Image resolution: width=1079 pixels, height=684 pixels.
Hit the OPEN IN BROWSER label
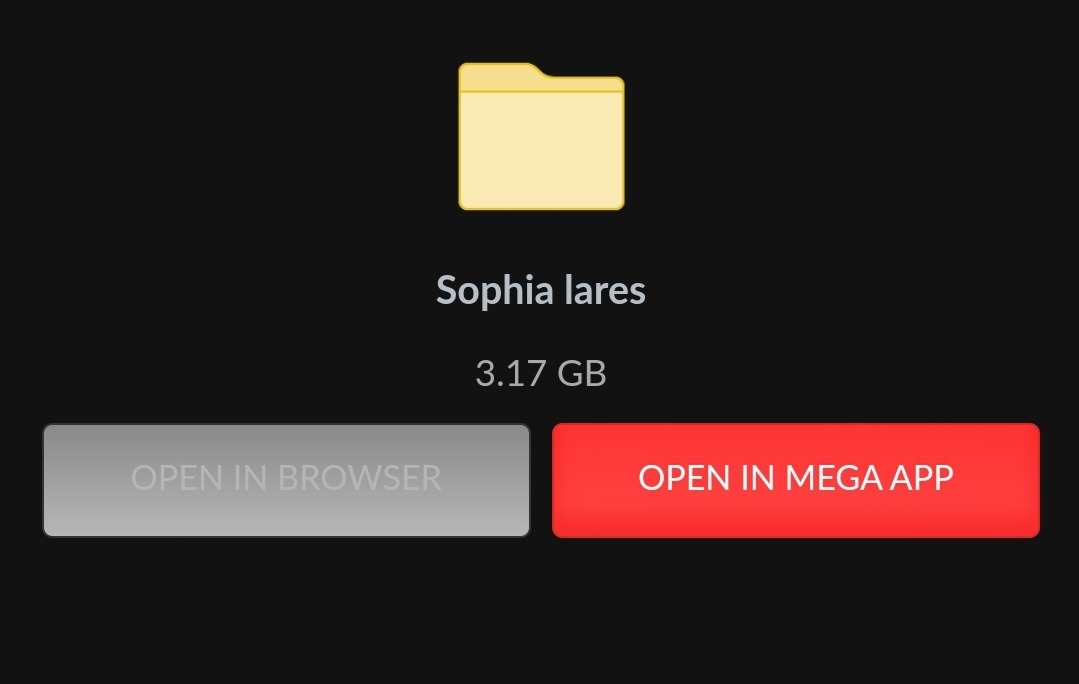point(286,478)
